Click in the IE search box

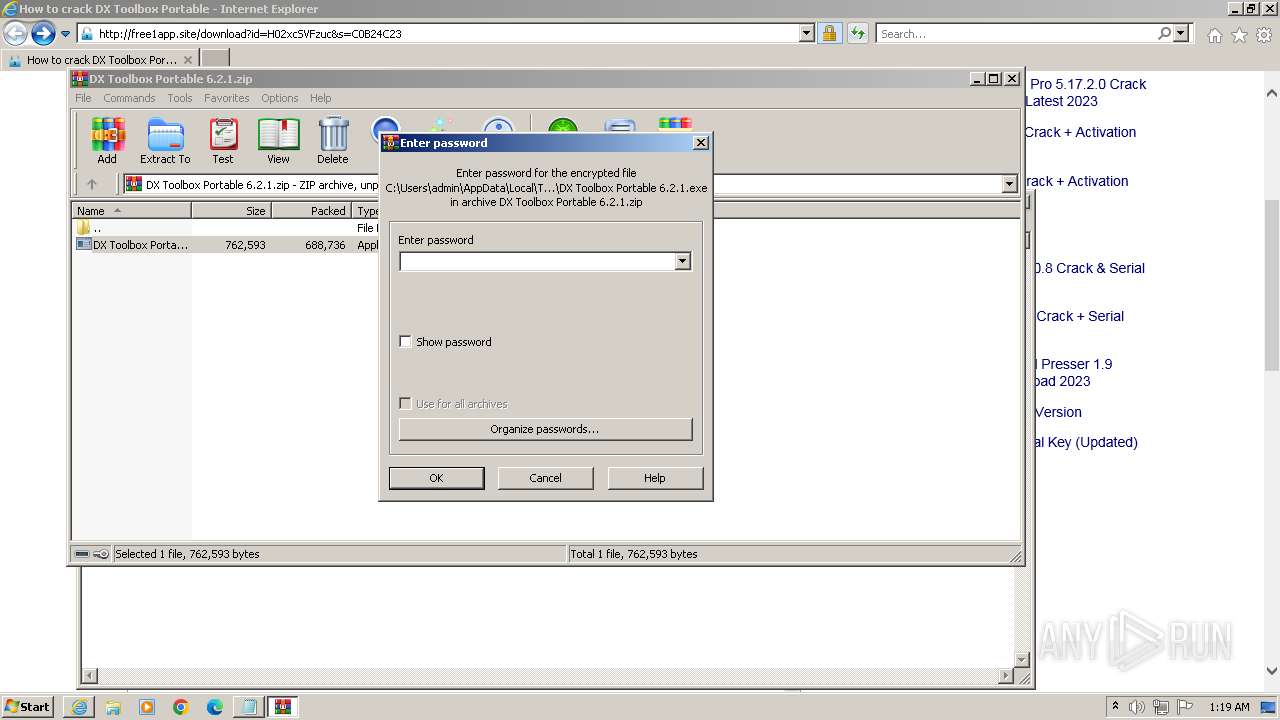pyautogui.click(x=1016, y=34)
